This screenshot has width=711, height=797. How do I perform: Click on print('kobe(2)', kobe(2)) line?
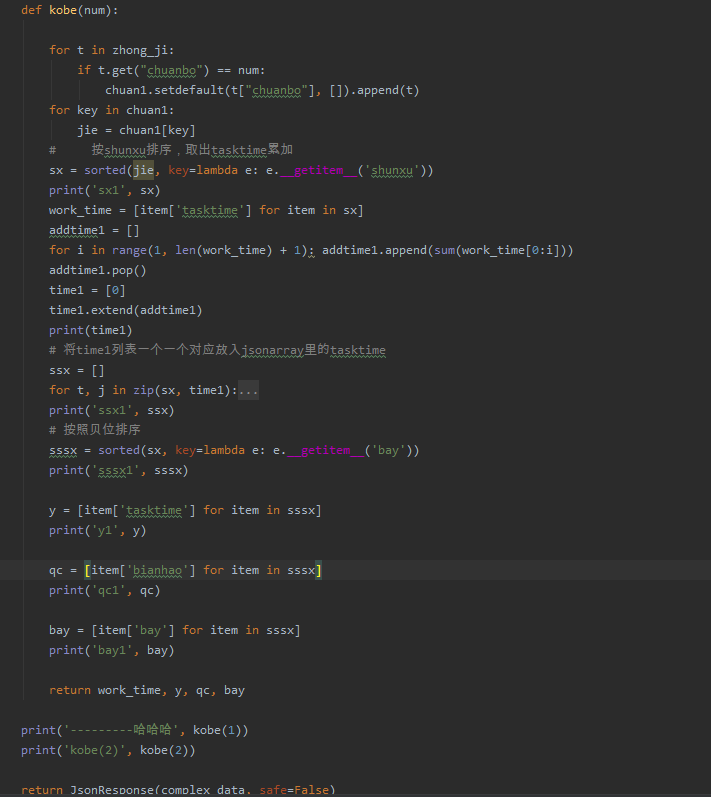click(x=108, y=750)
